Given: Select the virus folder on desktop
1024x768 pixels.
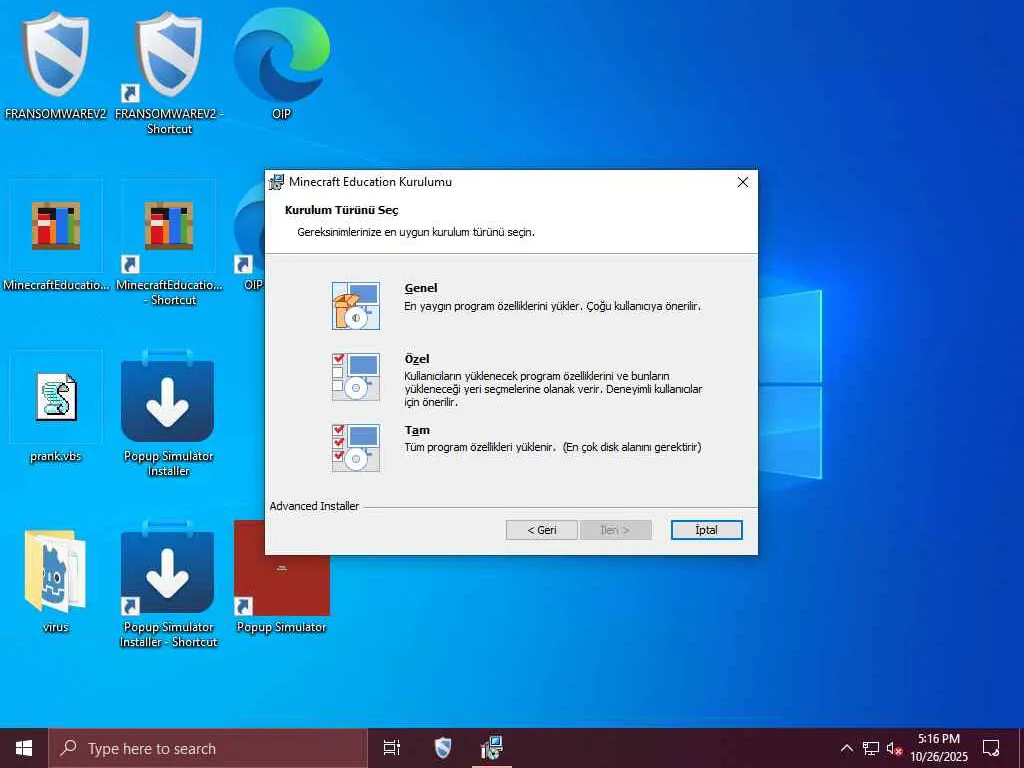Looking at the screenshot, I should (x=56, y=579).
